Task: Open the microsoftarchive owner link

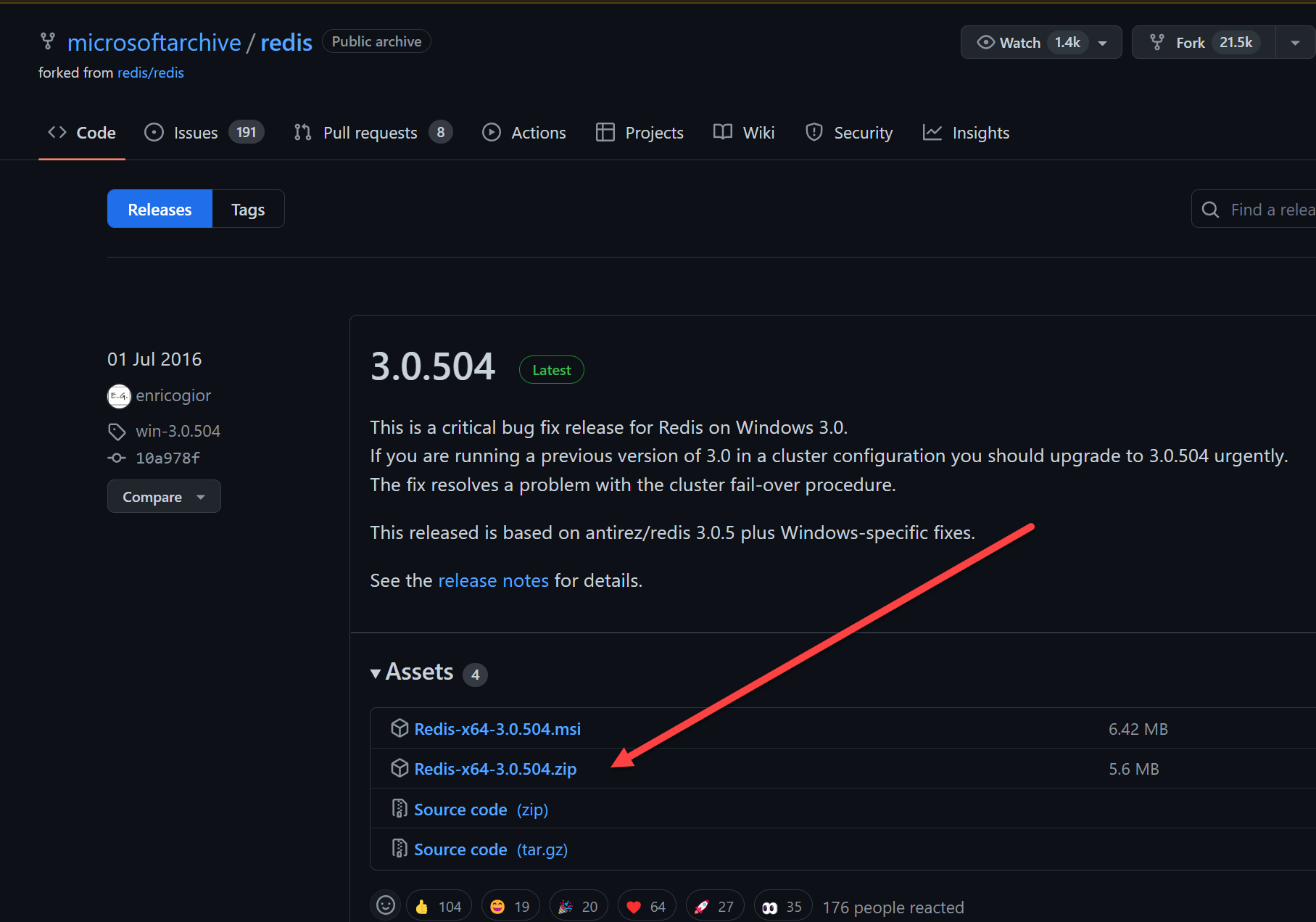Action: (x=154, y=43)
